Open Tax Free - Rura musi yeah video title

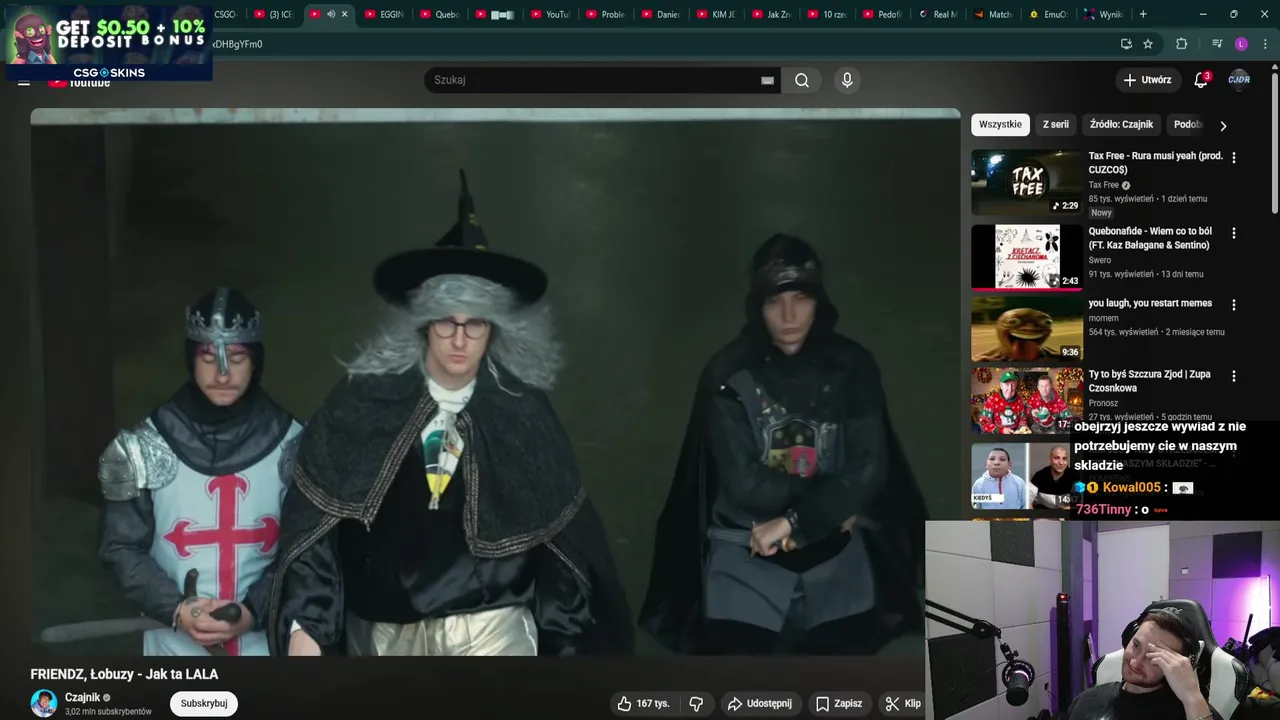click(x=1155, y=163)
